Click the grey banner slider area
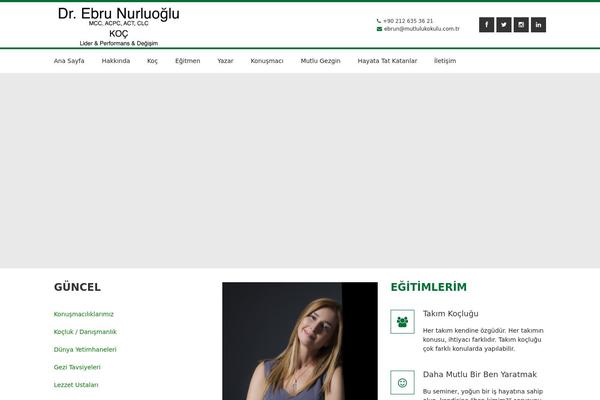Viewport: 600px width, 400px height. (x=300, y=171)
